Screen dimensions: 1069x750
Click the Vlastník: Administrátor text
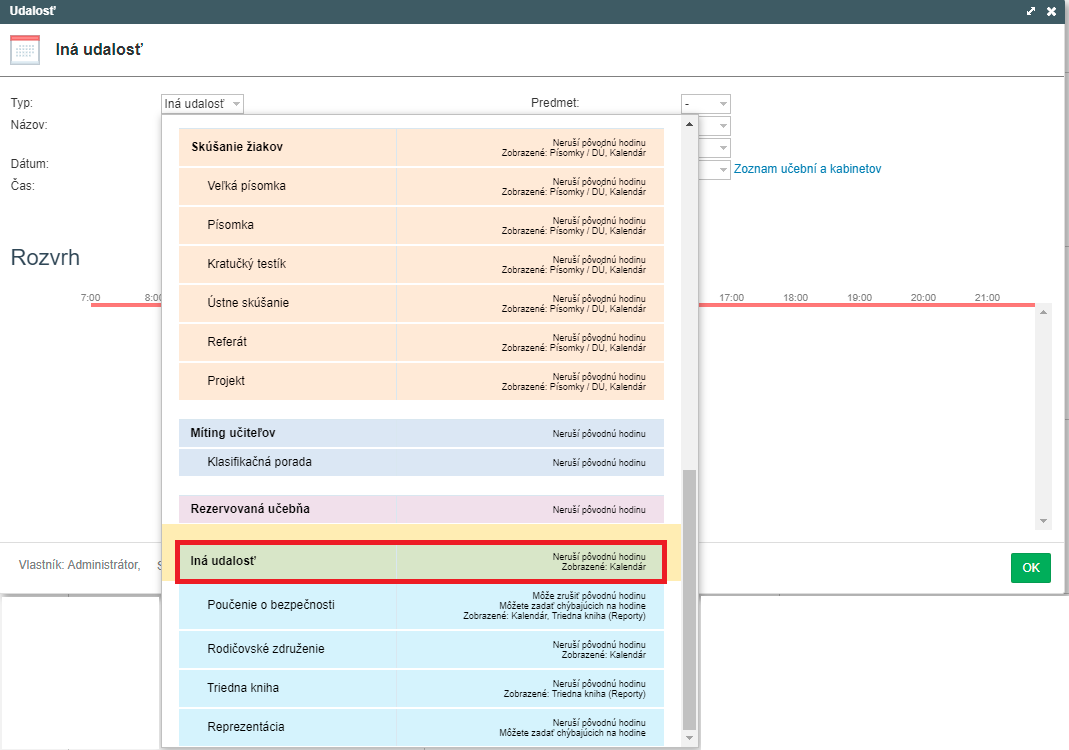79,565
